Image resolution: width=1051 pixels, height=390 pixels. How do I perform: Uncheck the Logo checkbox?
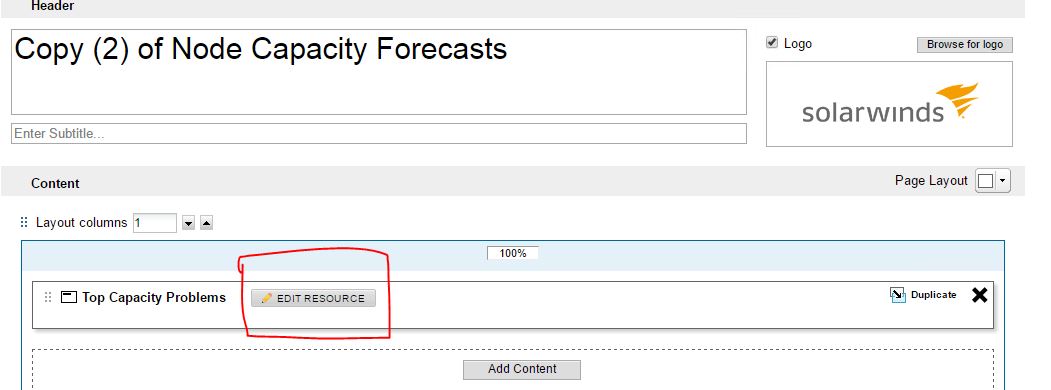click(772, 43)
